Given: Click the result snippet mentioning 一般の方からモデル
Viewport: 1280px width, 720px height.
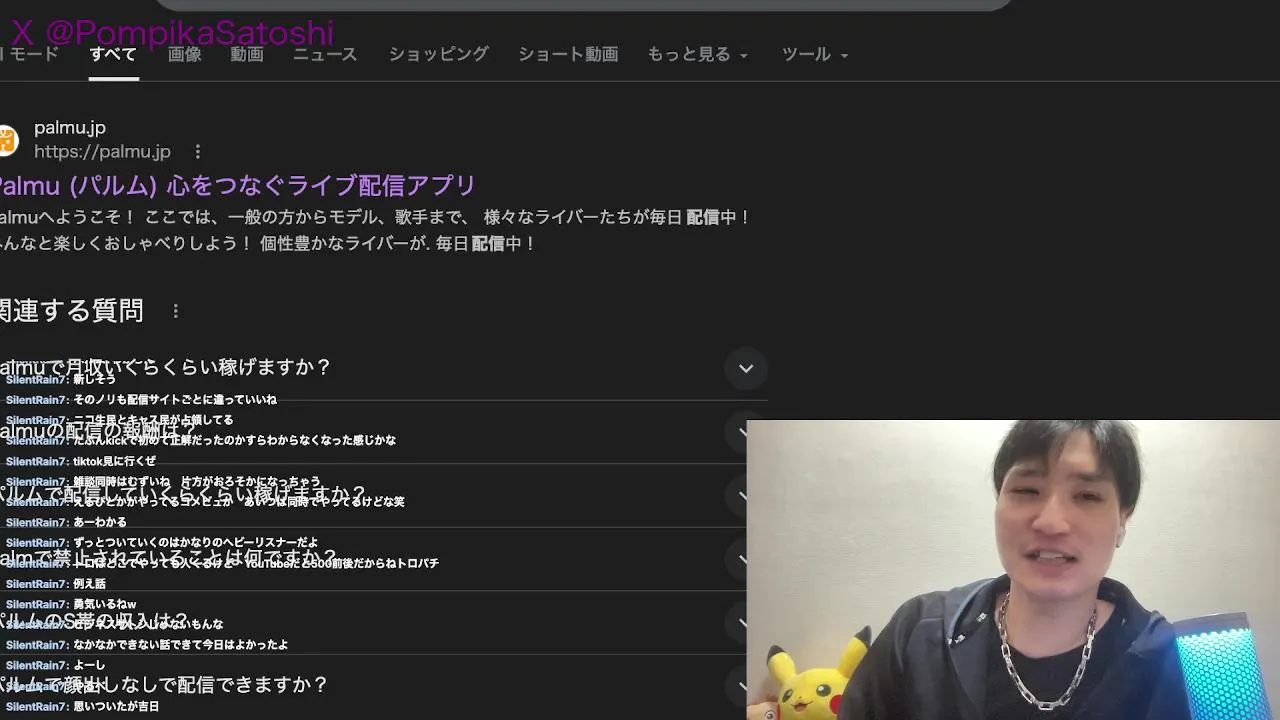Looking at the screenshot, I should (x=375, y=230).
